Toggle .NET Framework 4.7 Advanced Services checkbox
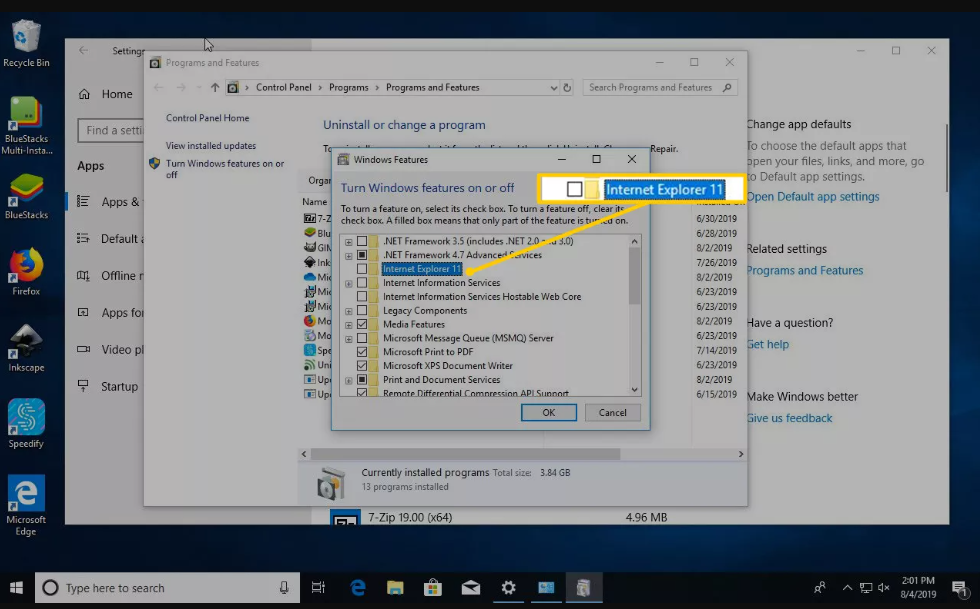Screen dimensions: 980x609 click(x=362, y=255)
